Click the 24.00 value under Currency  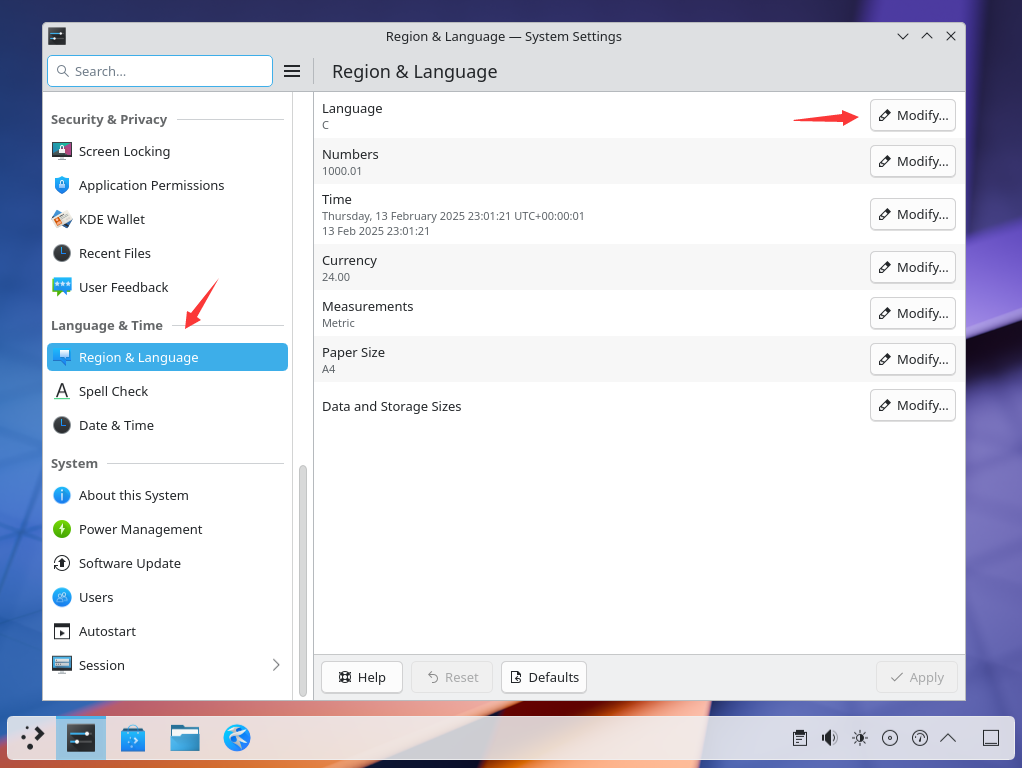[336, 277]
